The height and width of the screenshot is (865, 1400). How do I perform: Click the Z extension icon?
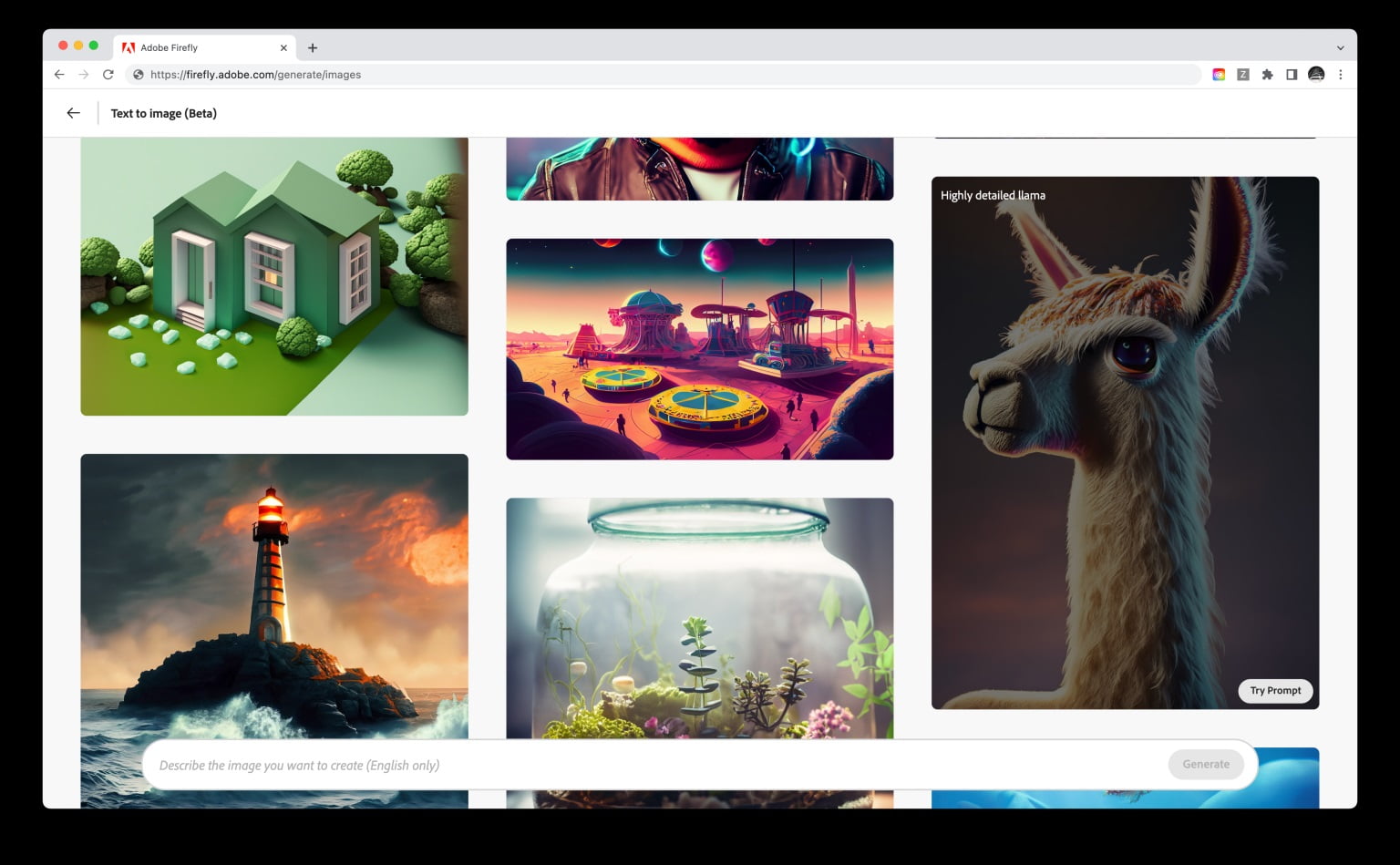tap(1243, 74)
